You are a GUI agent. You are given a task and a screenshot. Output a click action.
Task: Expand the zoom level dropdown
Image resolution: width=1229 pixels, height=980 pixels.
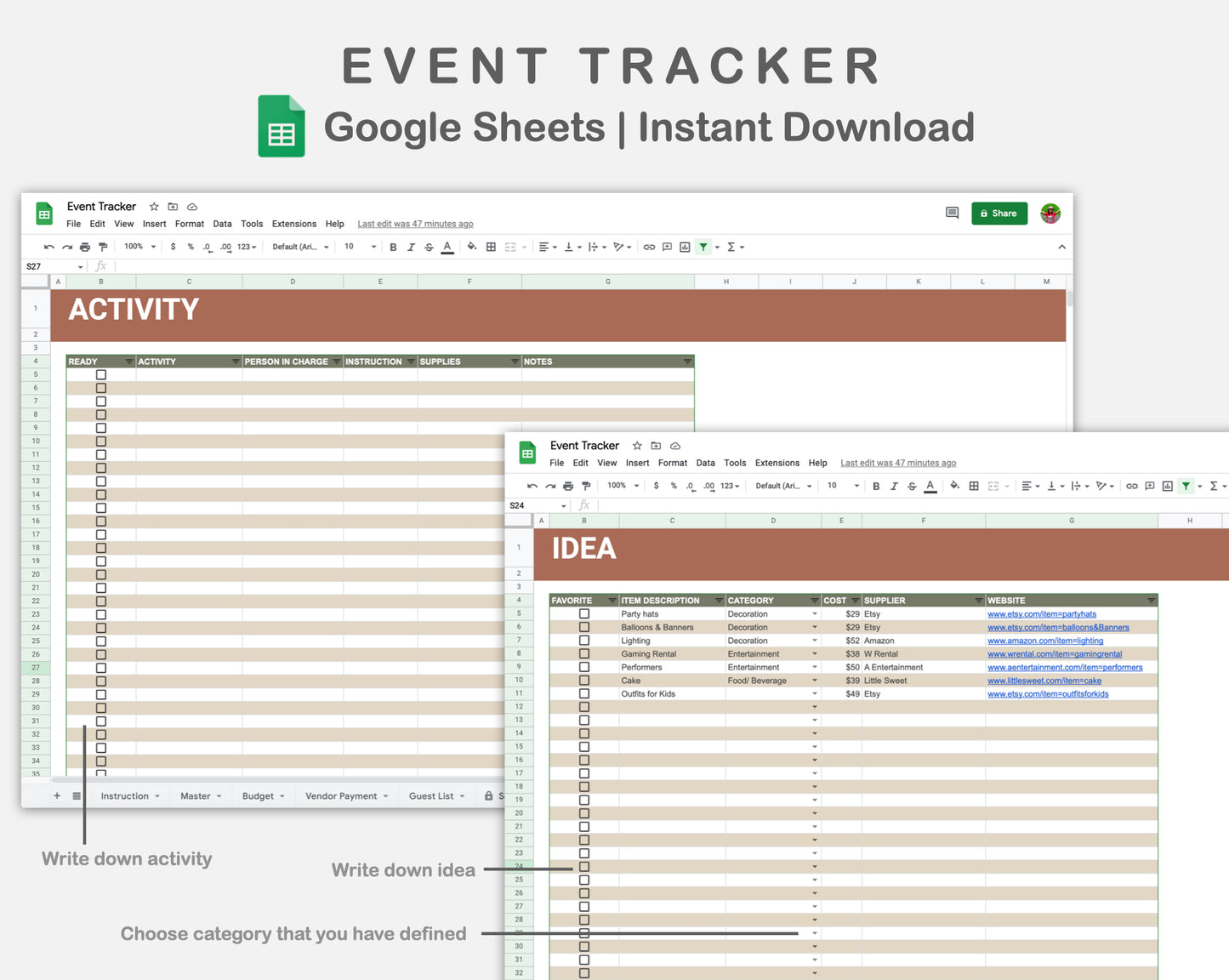pyautogui.click(x=139, y=247)
